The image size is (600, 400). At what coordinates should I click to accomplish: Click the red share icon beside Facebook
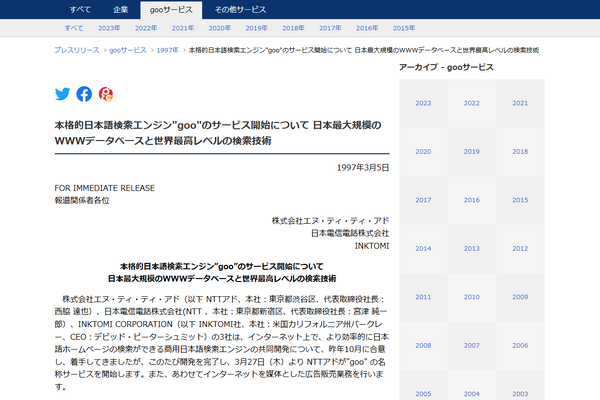tap(106, 94)
